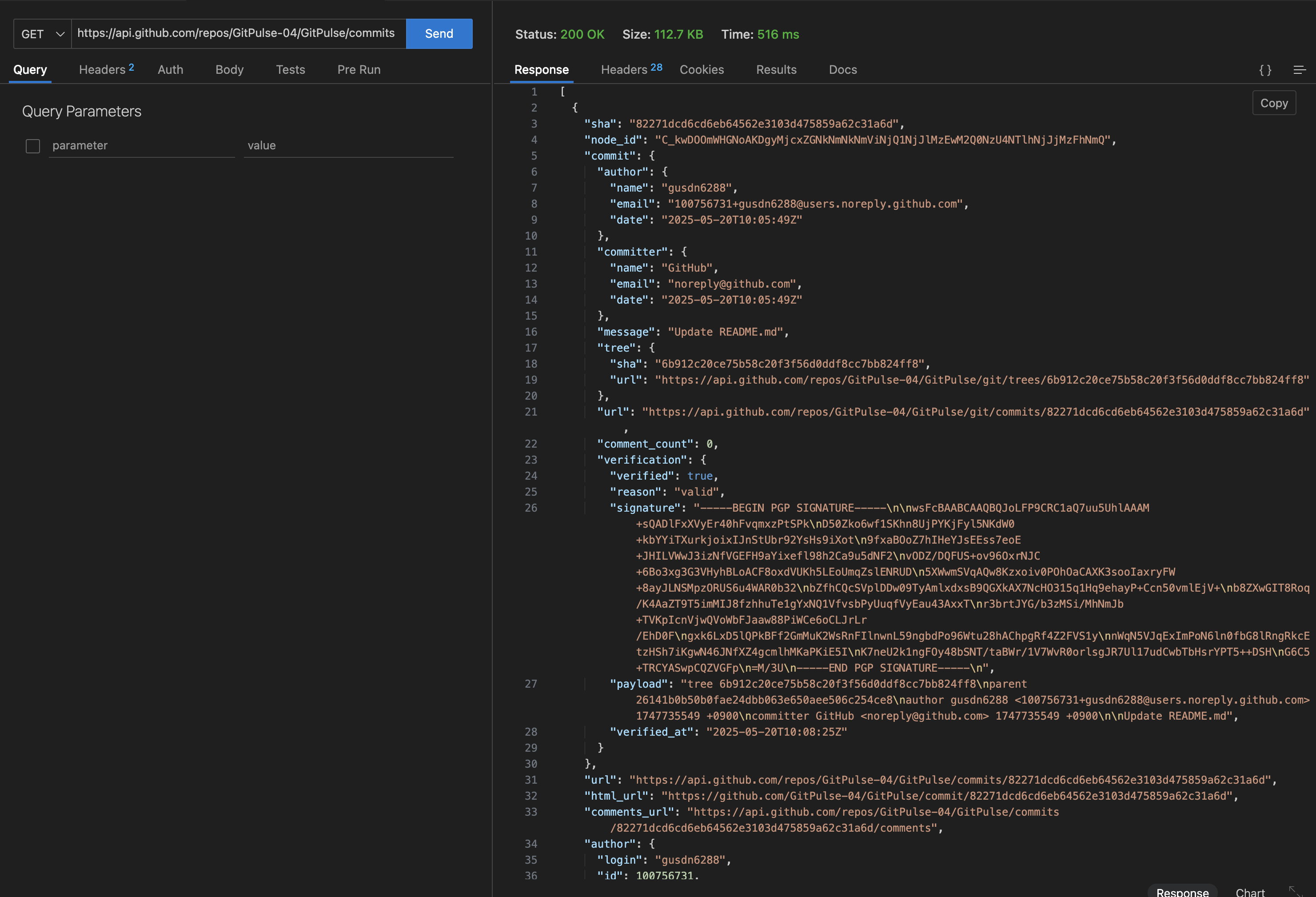Click the parameter name field
Image resolution: width=1316 pixels, height=897 pixels.
pos(142,146)
